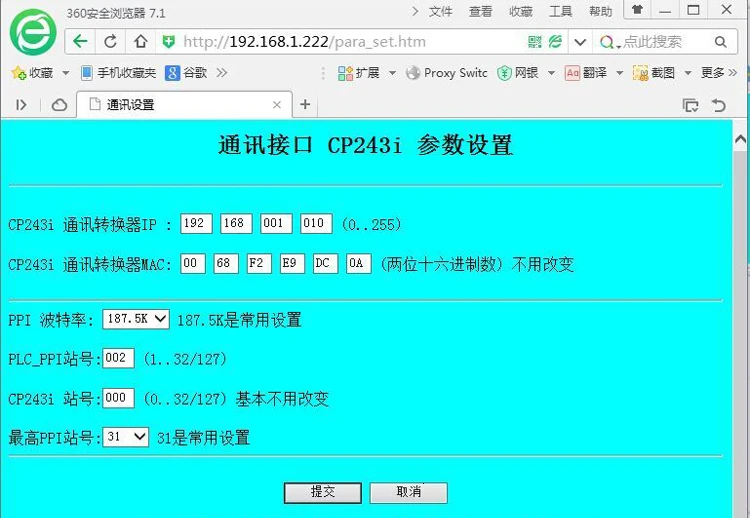Expand the 截图 dropdown arrow
Screen dimensions: 750x518
coord(688,73)
